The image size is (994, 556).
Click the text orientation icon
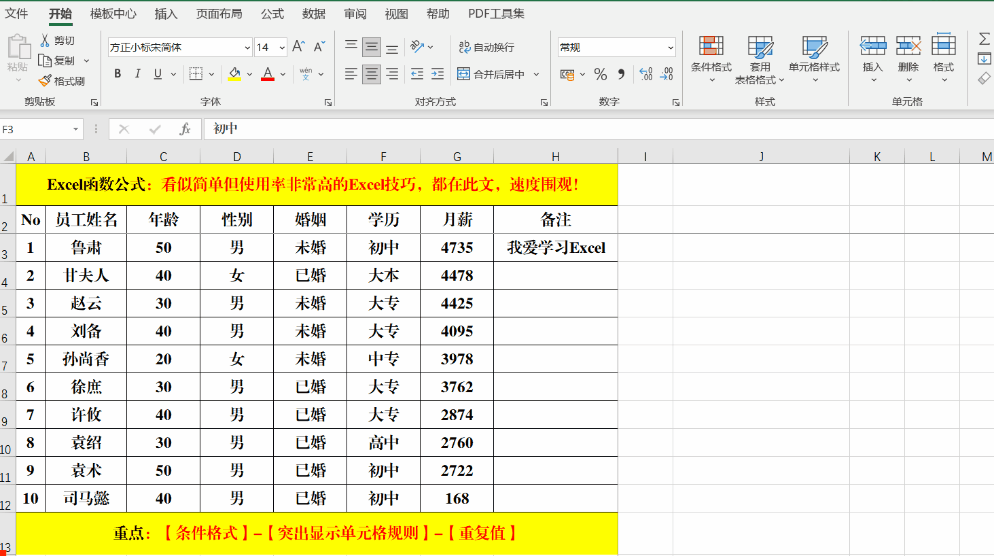point(417,46)
